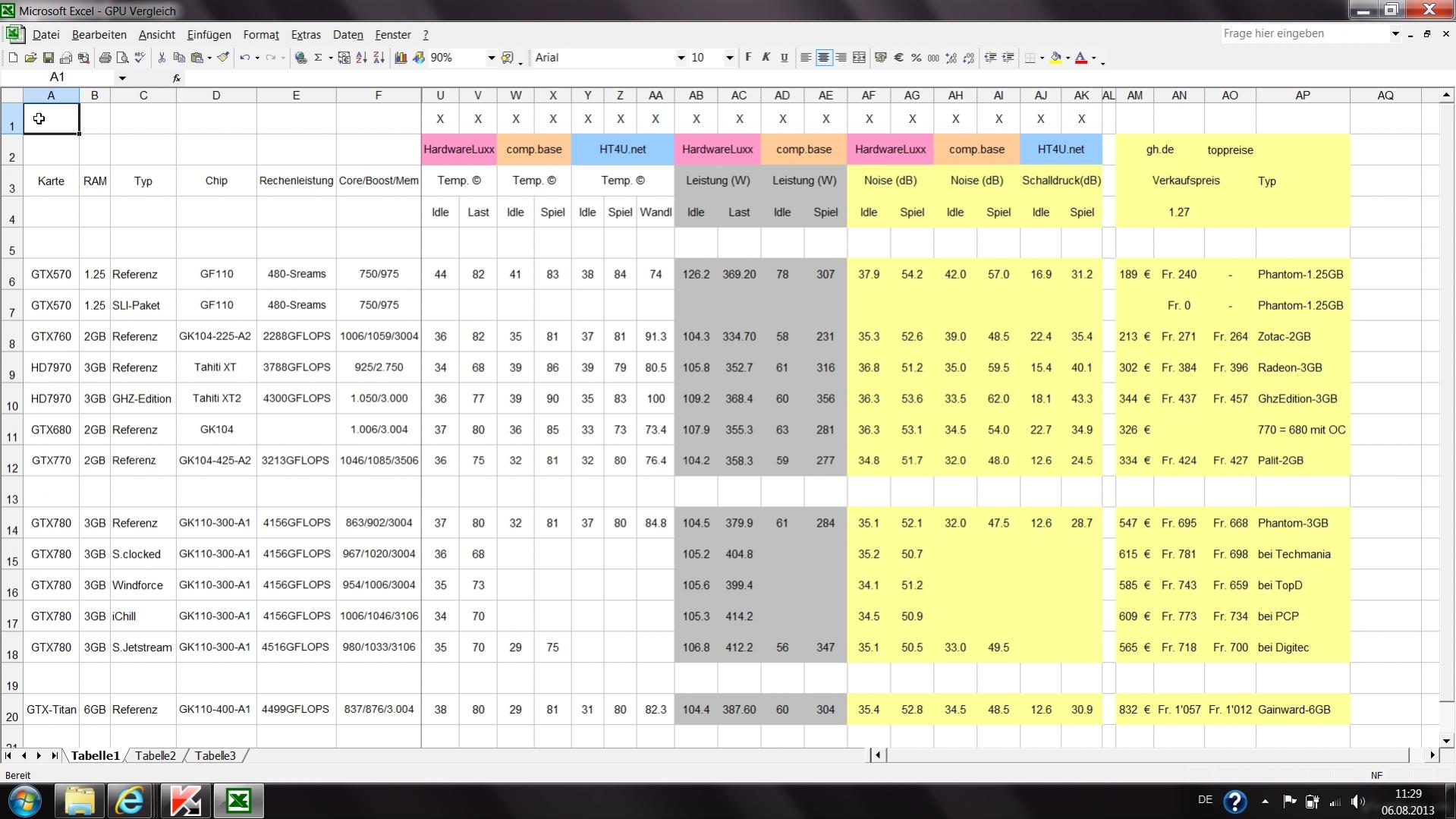Activate the Format Painter brush
This screenshot has height=819, width=1456.
223,58
